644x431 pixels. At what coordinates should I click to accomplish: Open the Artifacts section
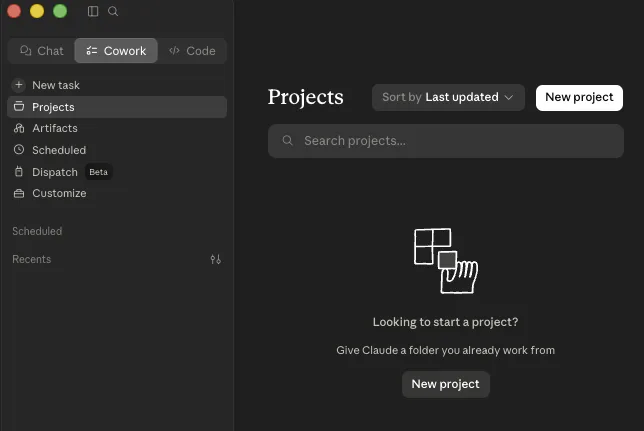tap(117, 128)
